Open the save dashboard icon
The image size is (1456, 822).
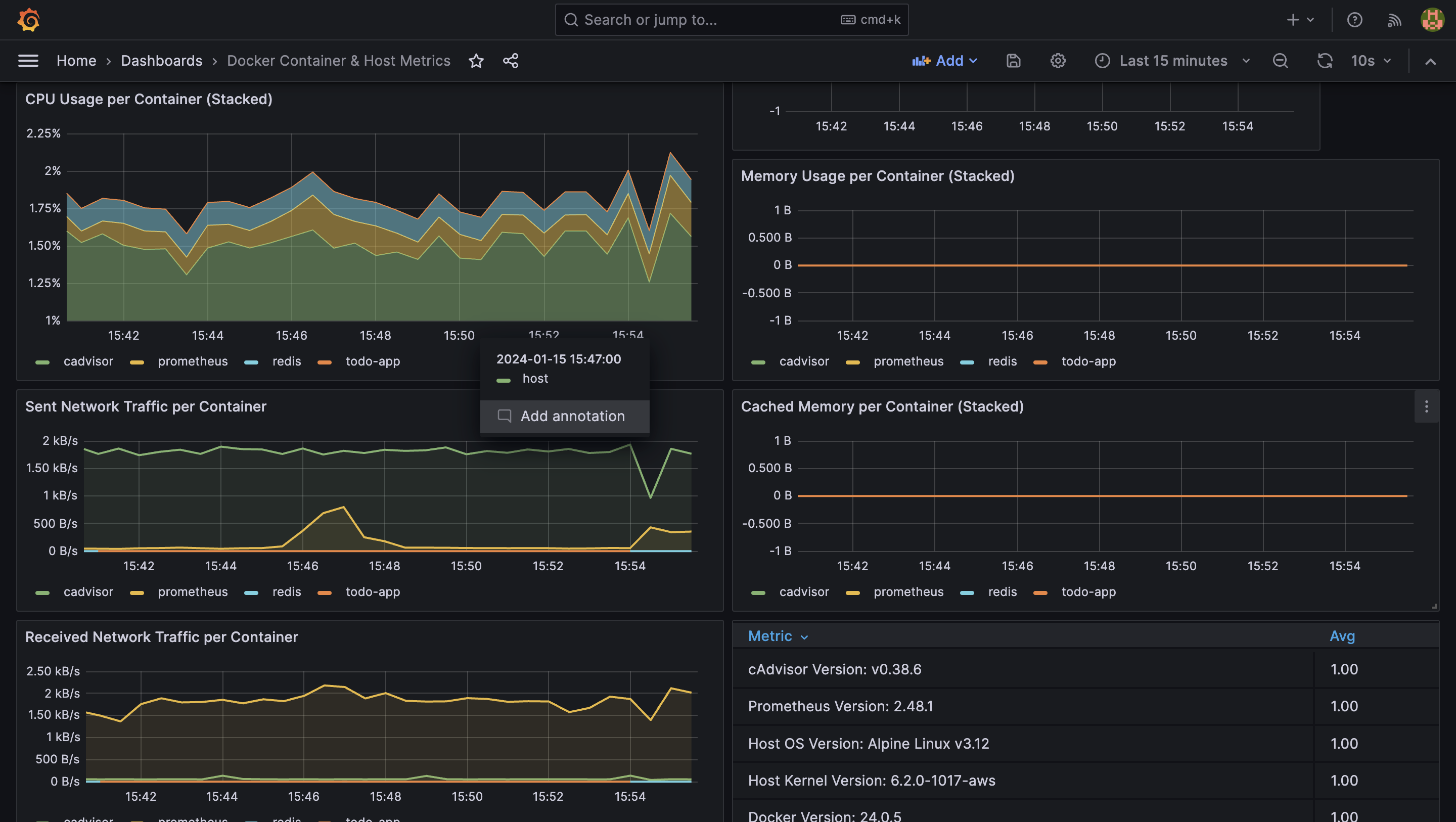[1013, 60]
